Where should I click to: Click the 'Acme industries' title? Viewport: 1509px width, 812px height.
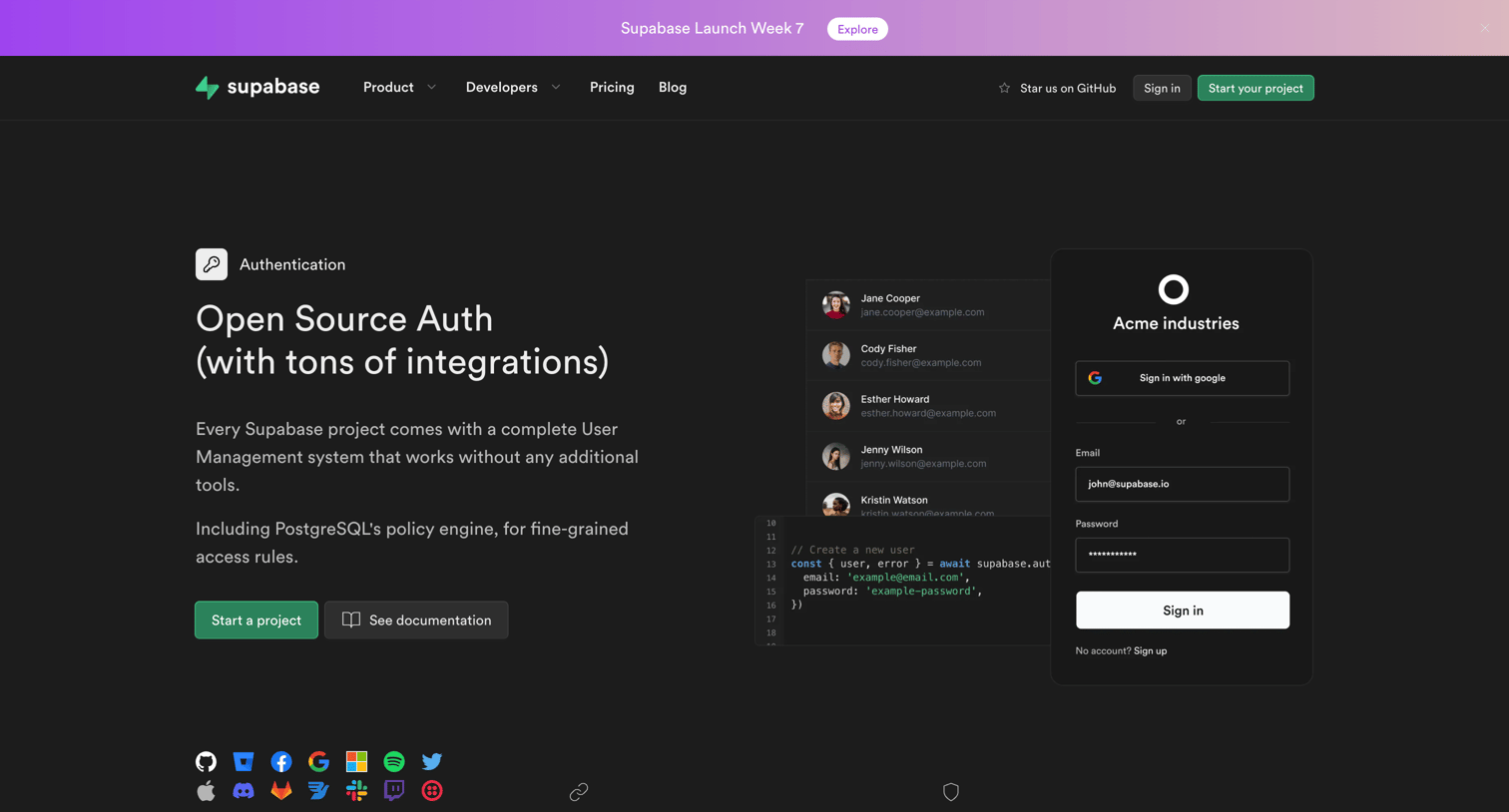[x=1176, y=323]
